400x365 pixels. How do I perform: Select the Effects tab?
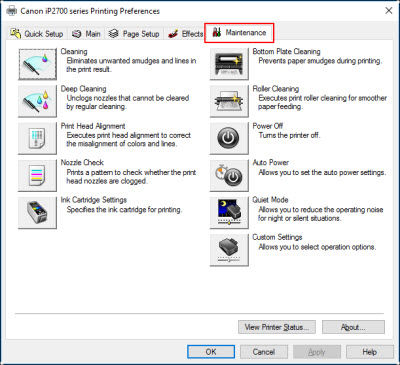tap(184, 34)
